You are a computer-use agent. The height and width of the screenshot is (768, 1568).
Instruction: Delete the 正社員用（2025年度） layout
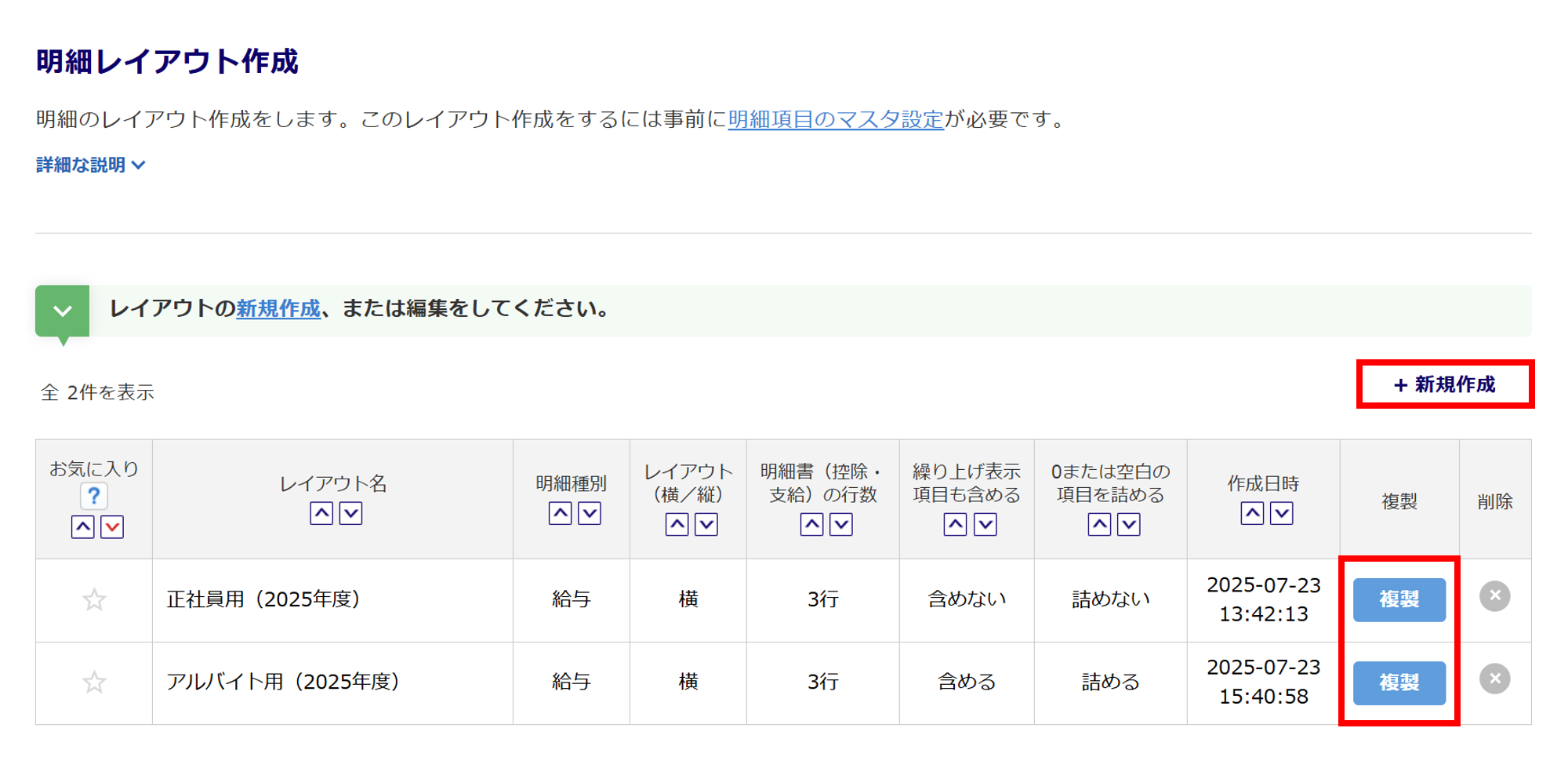point(1494,596)
